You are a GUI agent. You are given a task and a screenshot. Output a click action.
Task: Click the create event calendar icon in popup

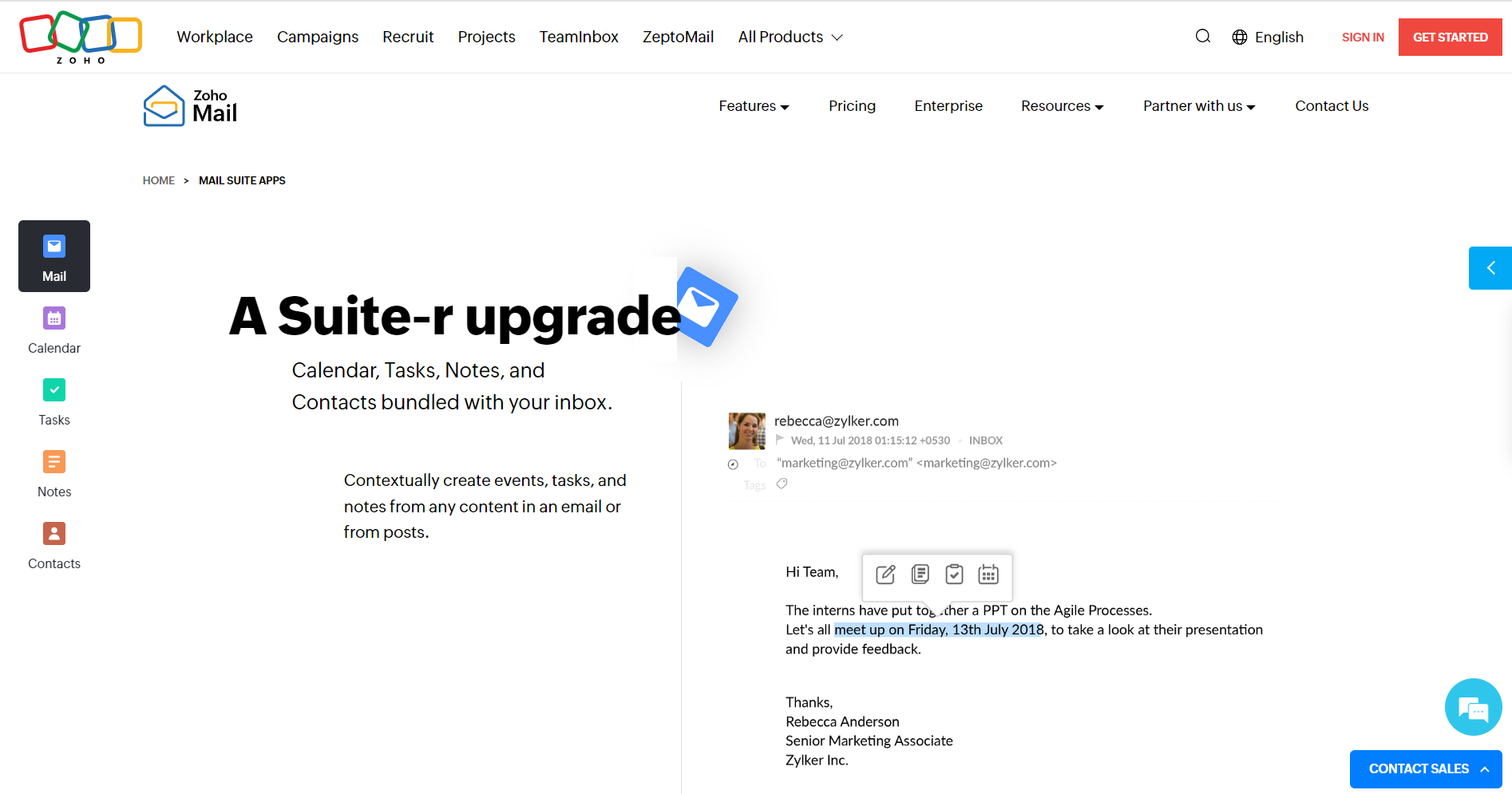pos(988,575)
